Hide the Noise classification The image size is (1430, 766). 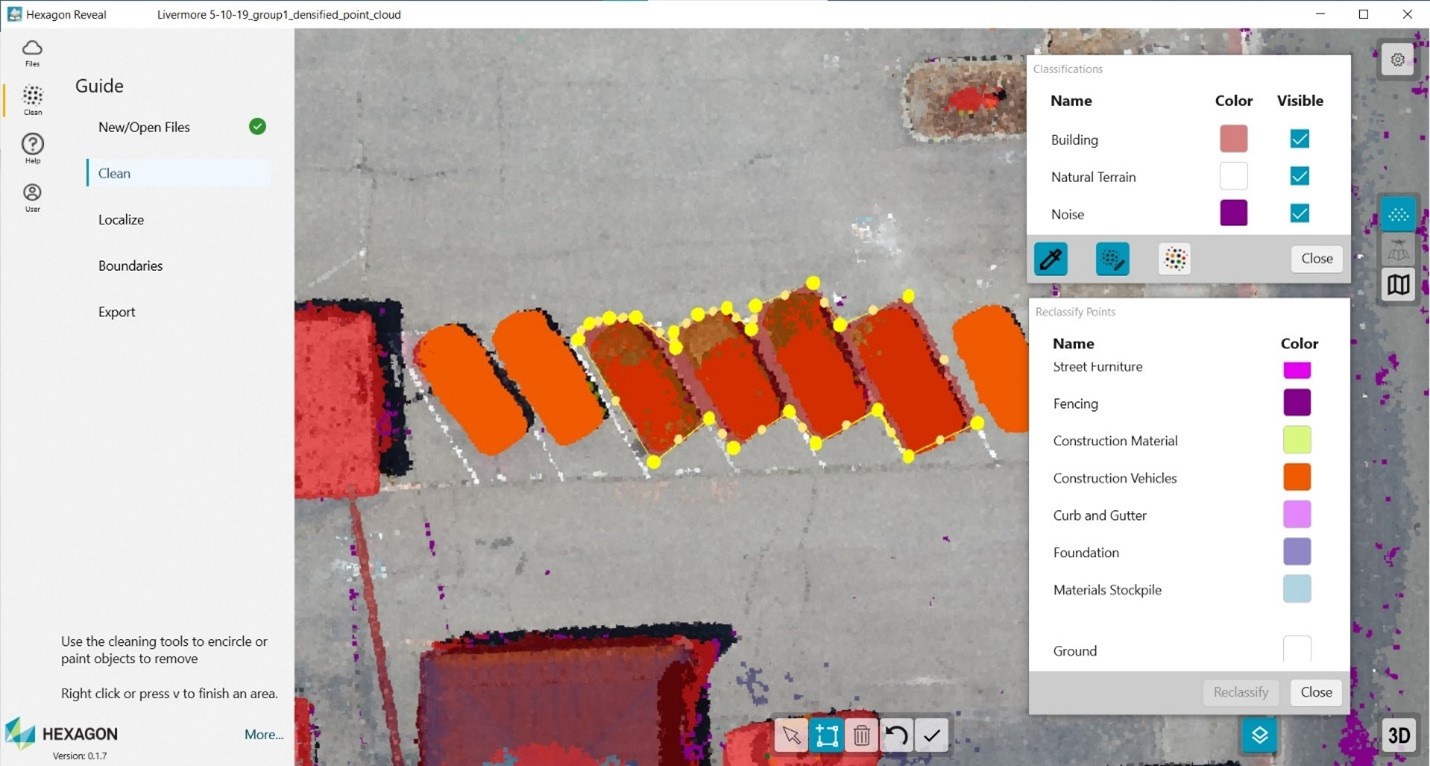coord(1299,213)
